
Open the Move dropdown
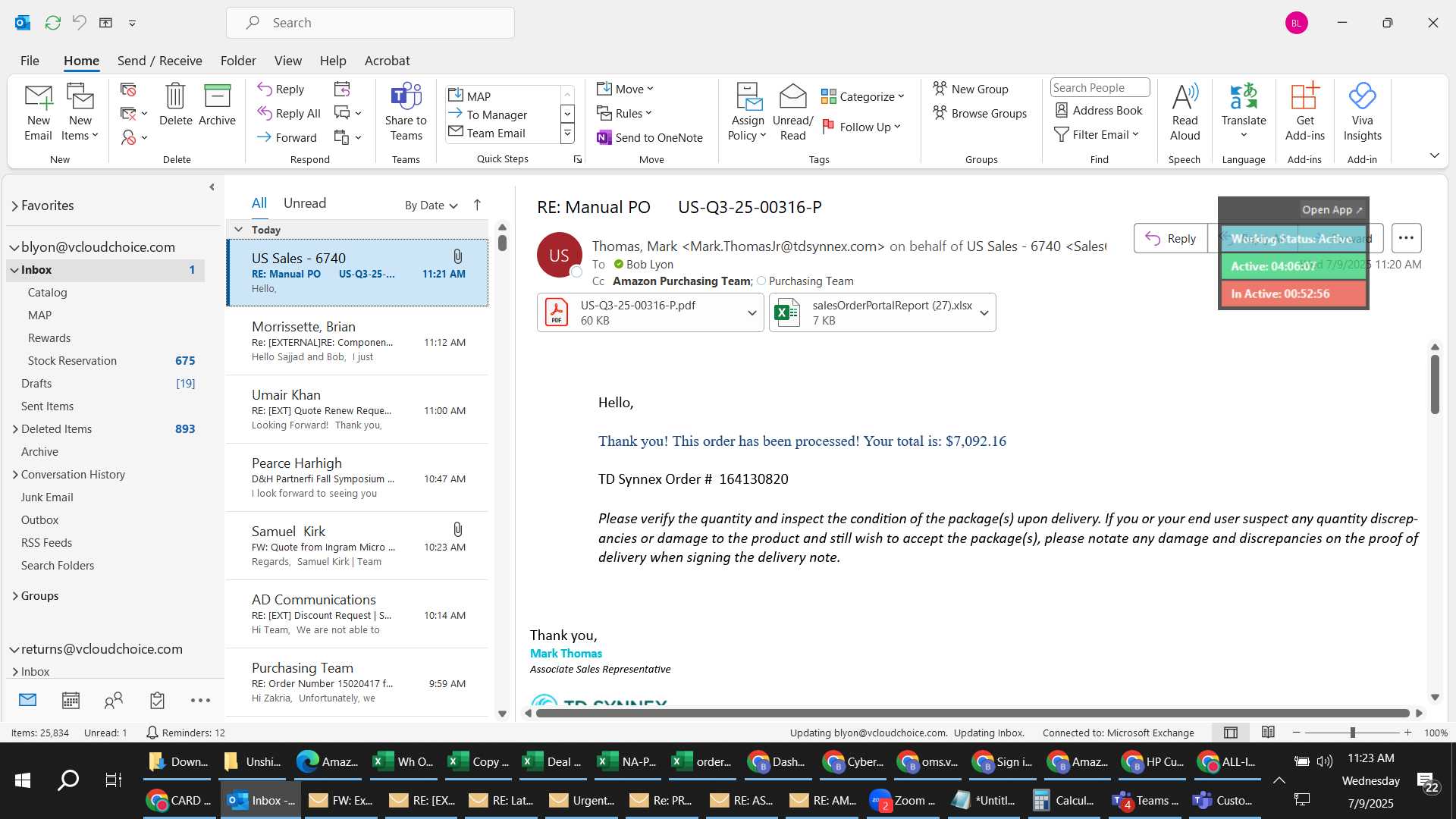625,89
